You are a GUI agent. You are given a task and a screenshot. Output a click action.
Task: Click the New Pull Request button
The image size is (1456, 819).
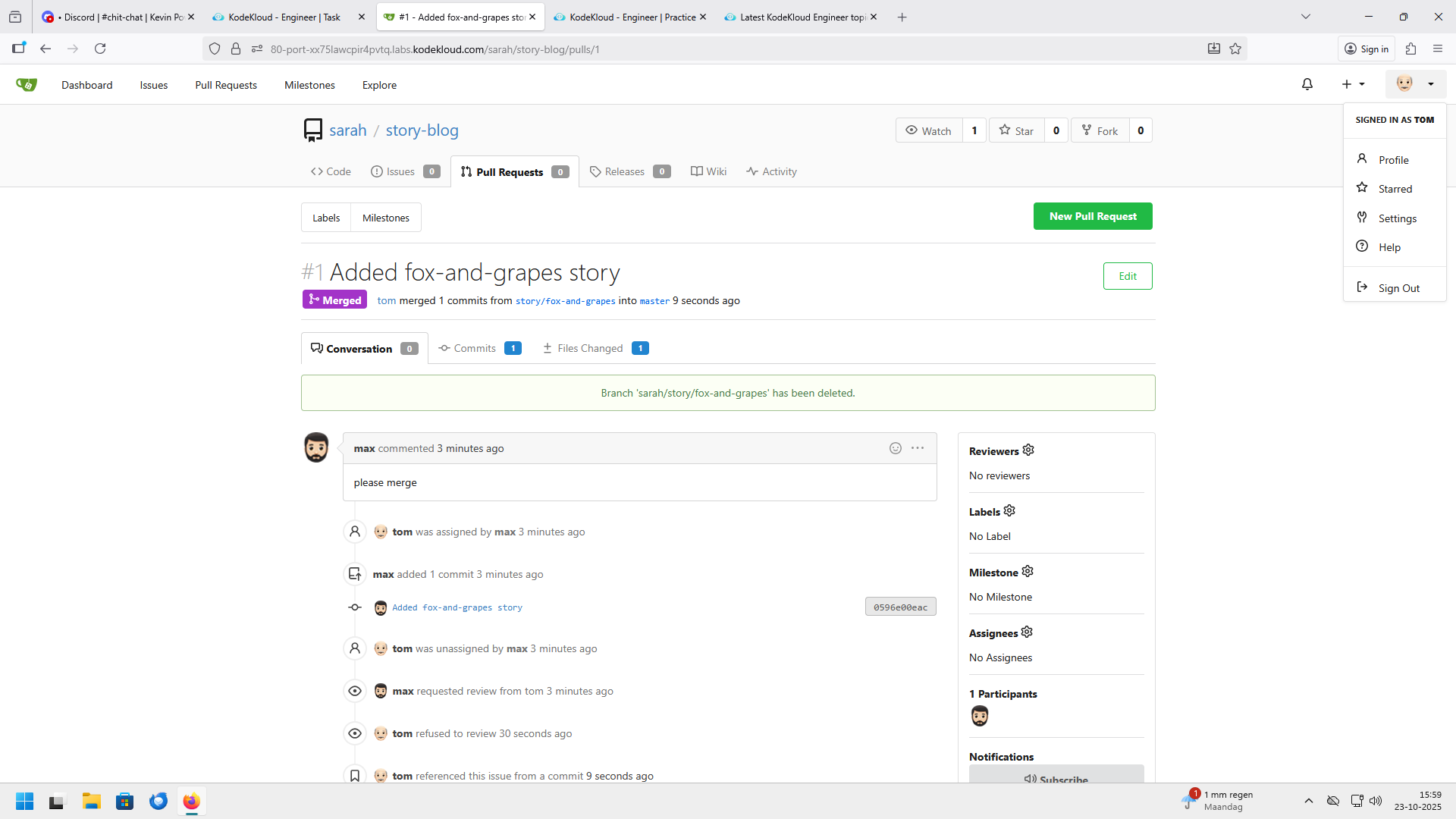coord(1092,216)
